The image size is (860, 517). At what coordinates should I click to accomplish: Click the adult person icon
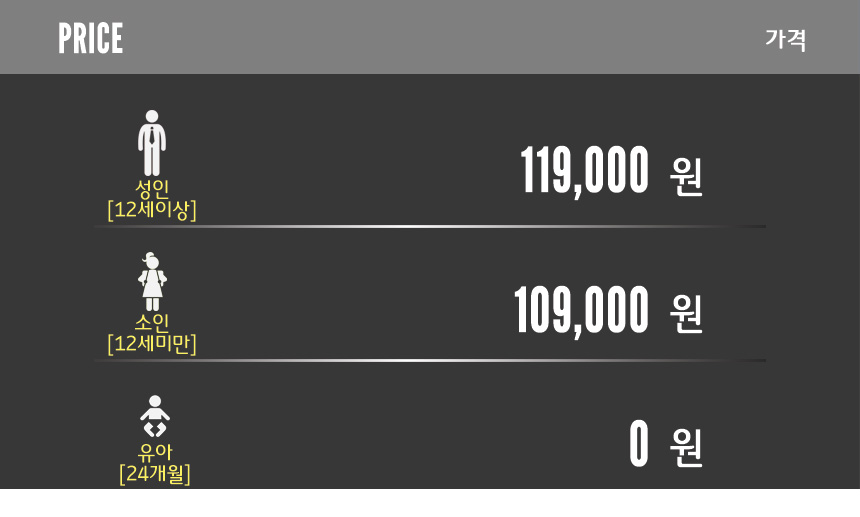coord(152,143)
